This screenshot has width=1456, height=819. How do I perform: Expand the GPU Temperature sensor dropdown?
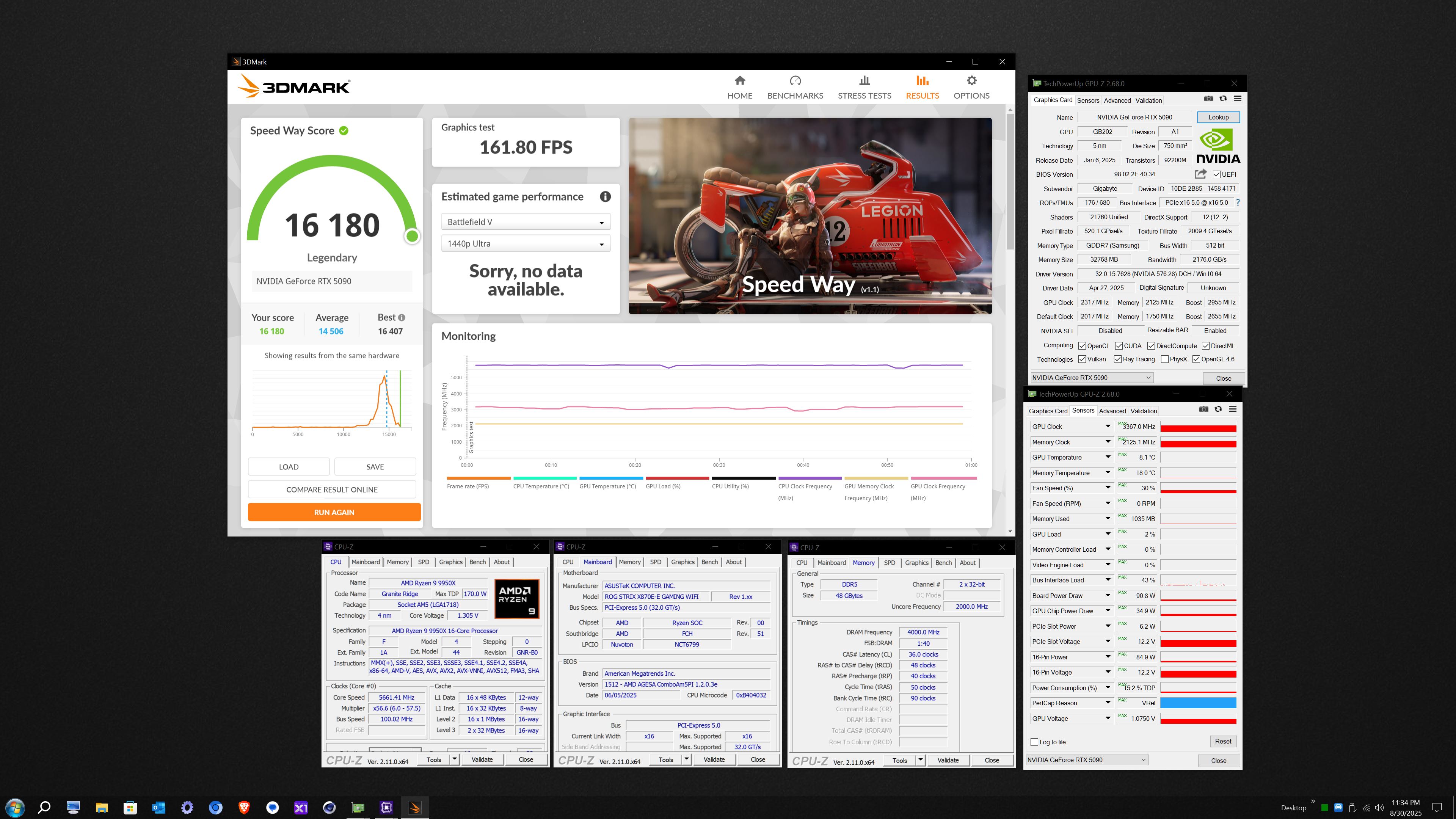click(1108, 457)
